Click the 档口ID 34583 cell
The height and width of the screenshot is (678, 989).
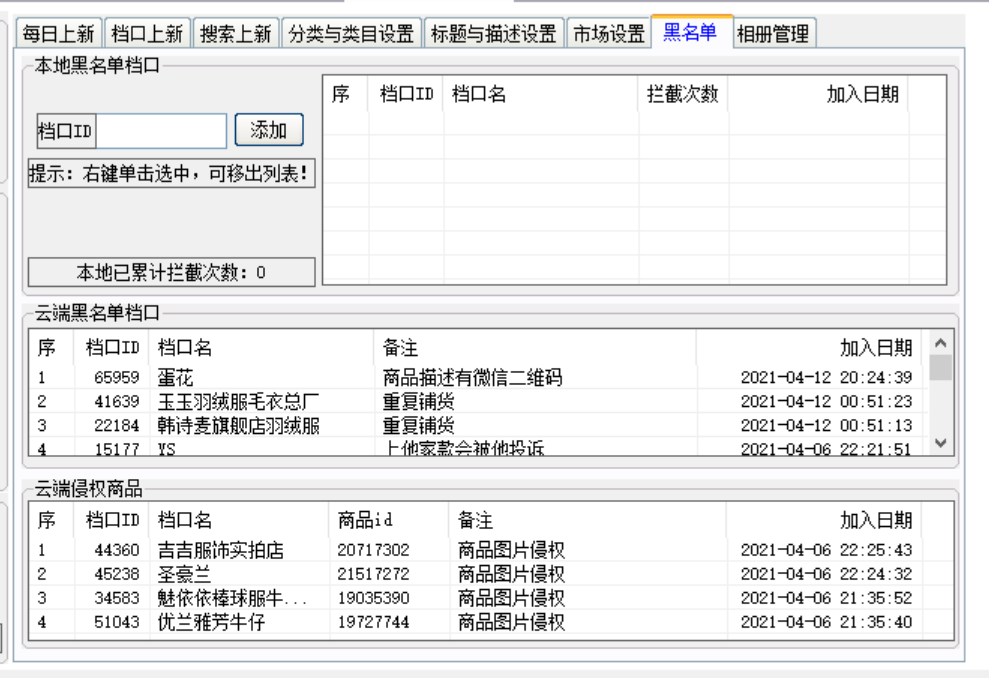click(117, 598)
